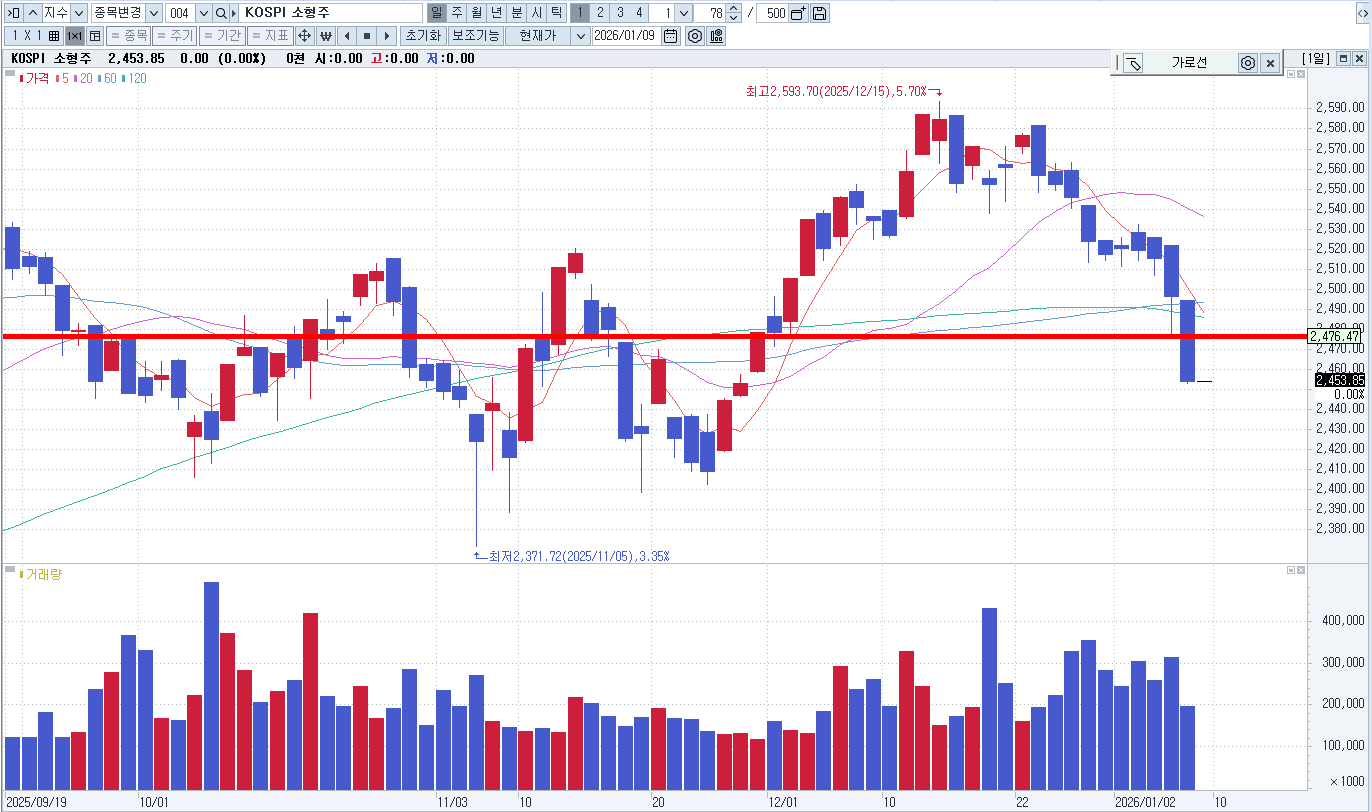Image resolution: width=1372 pixels, height=812 pixels.
Task: Open the calendar date picker icon
Action: click(x=670, y=36)
